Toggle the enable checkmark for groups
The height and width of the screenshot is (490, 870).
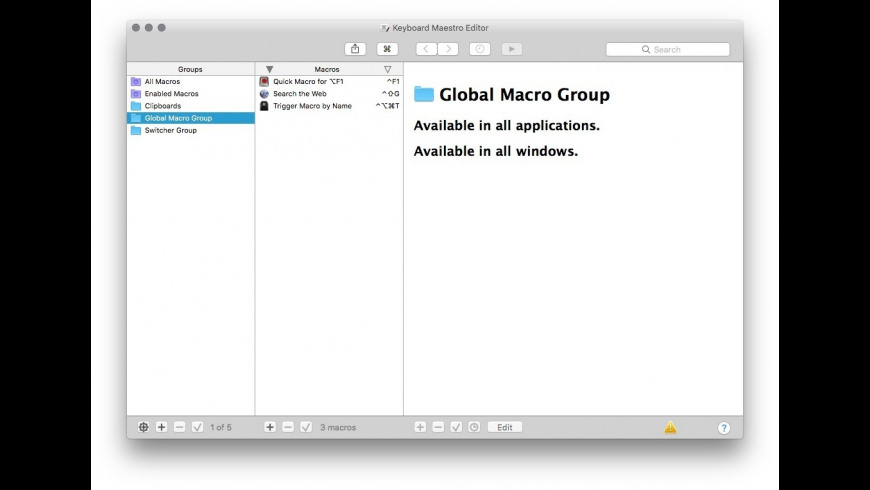[x=198, y=427]
